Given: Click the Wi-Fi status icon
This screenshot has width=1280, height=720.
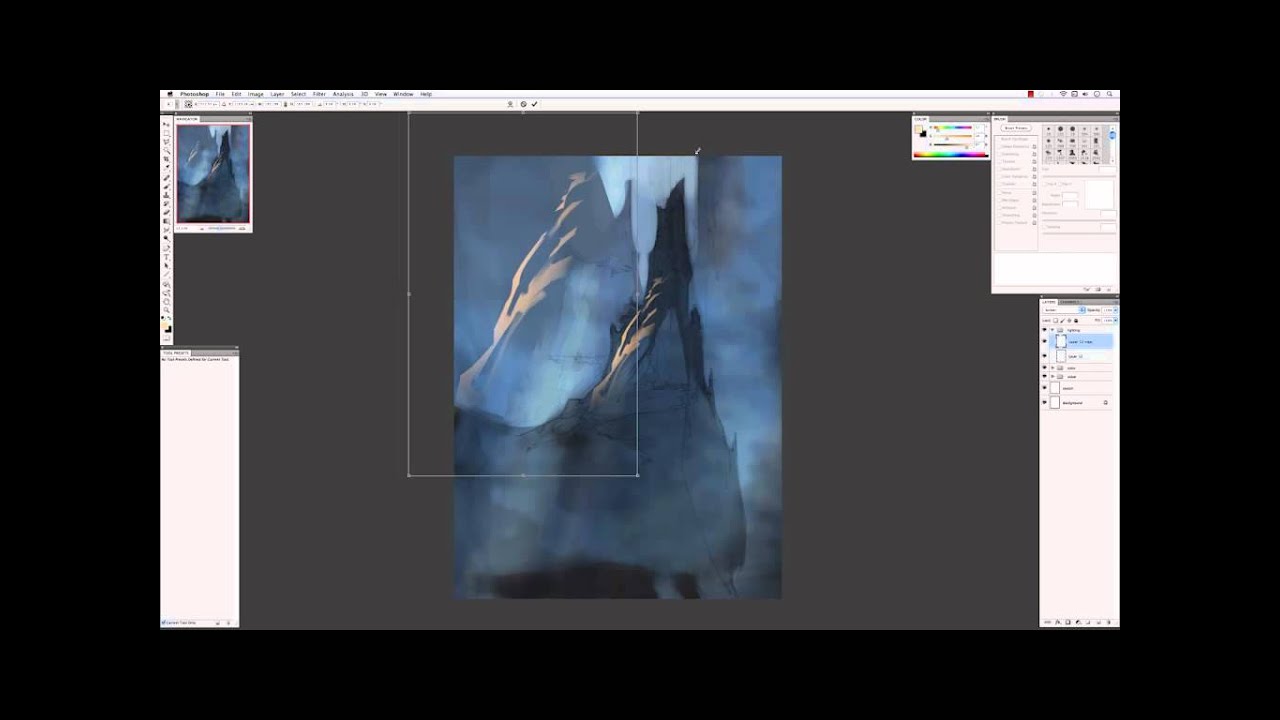Looking at the screenshot, I should point(1062,94).
